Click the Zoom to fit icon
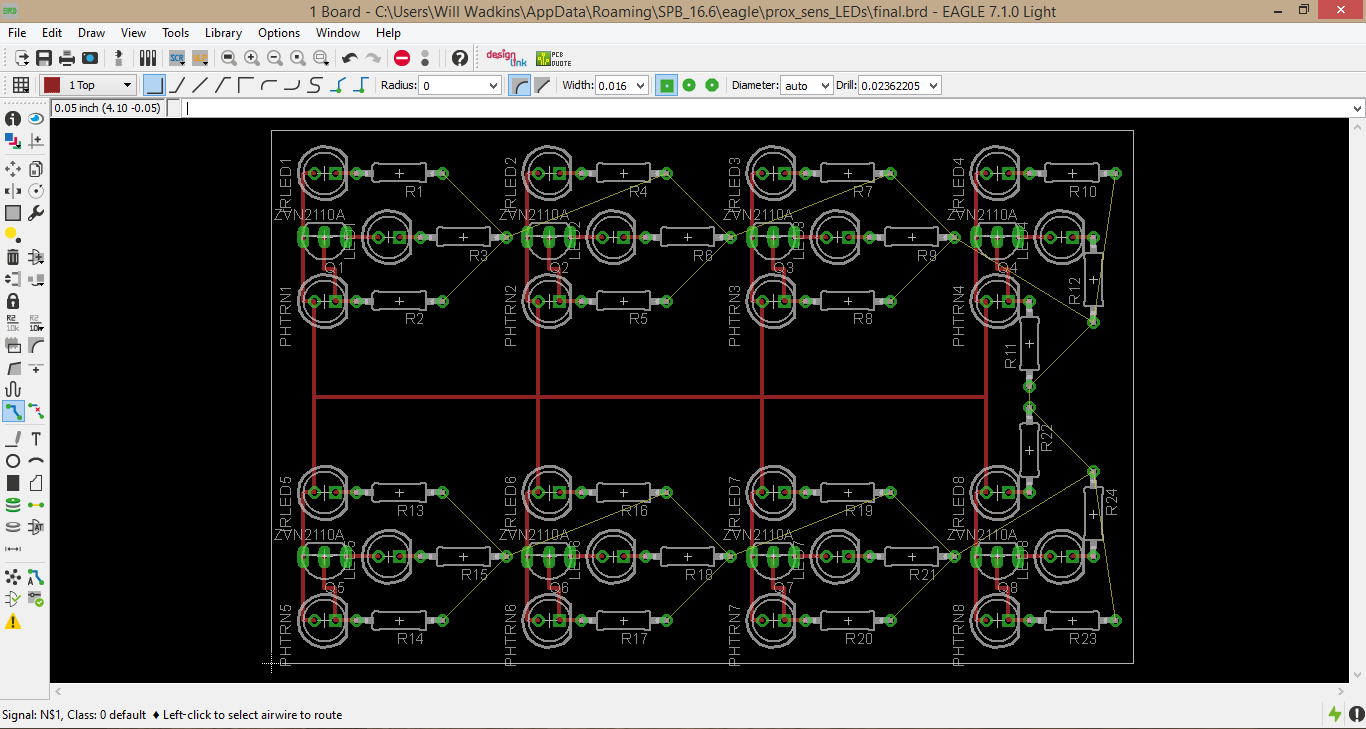The image size is (1366, 729). pyautogui.click(x=228, y=57)
